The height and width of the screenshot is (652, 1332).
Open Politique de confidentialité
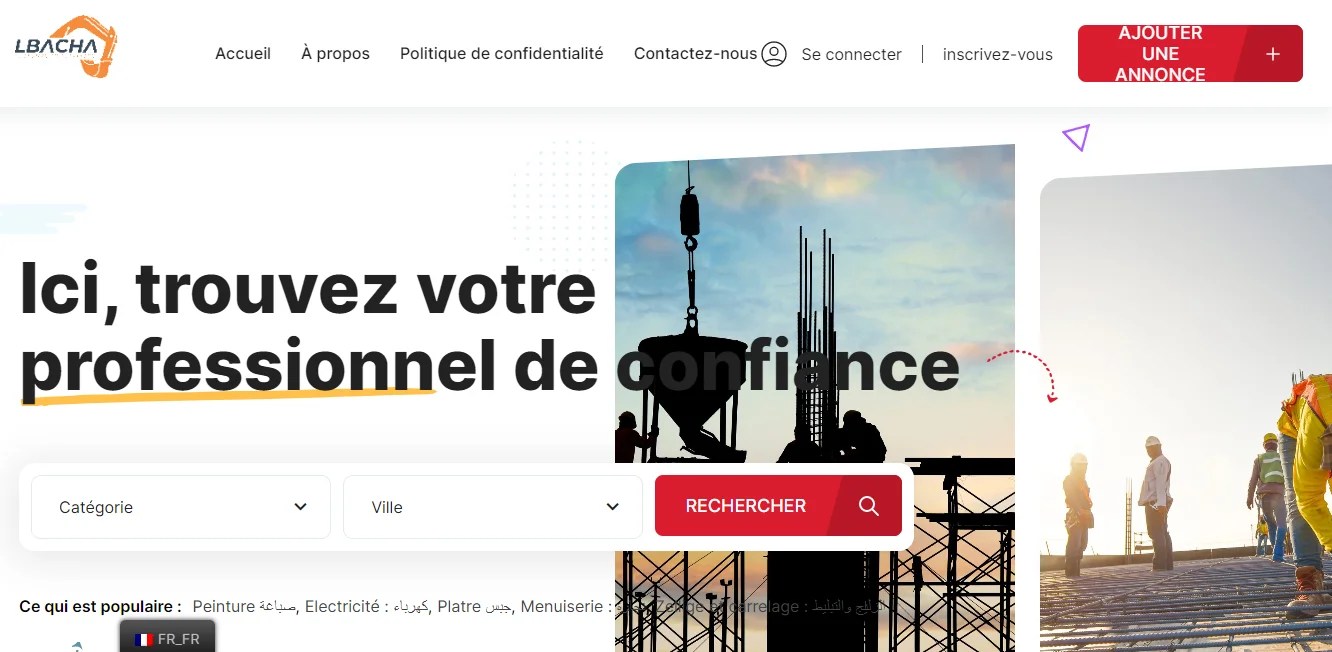pyautogui.click(x=502, y=54)
